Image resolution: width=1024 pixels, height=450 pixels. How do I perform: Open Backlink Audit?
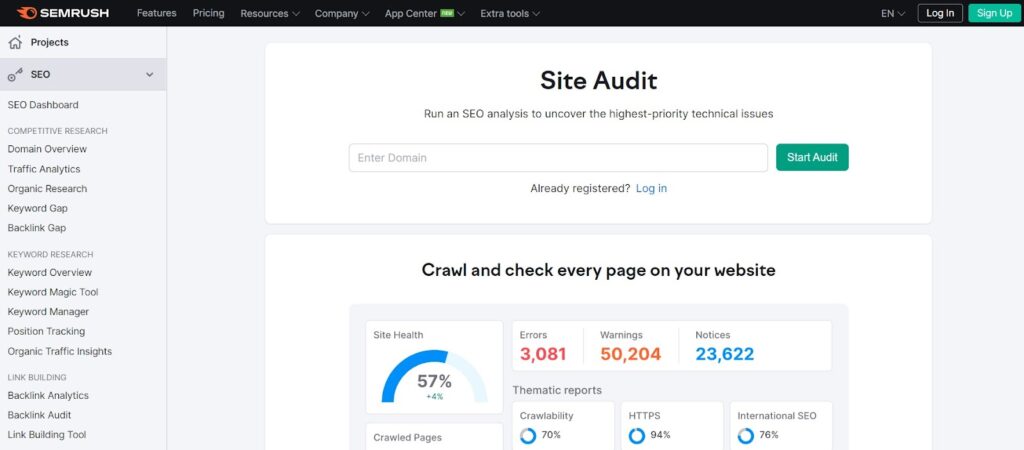39,415
